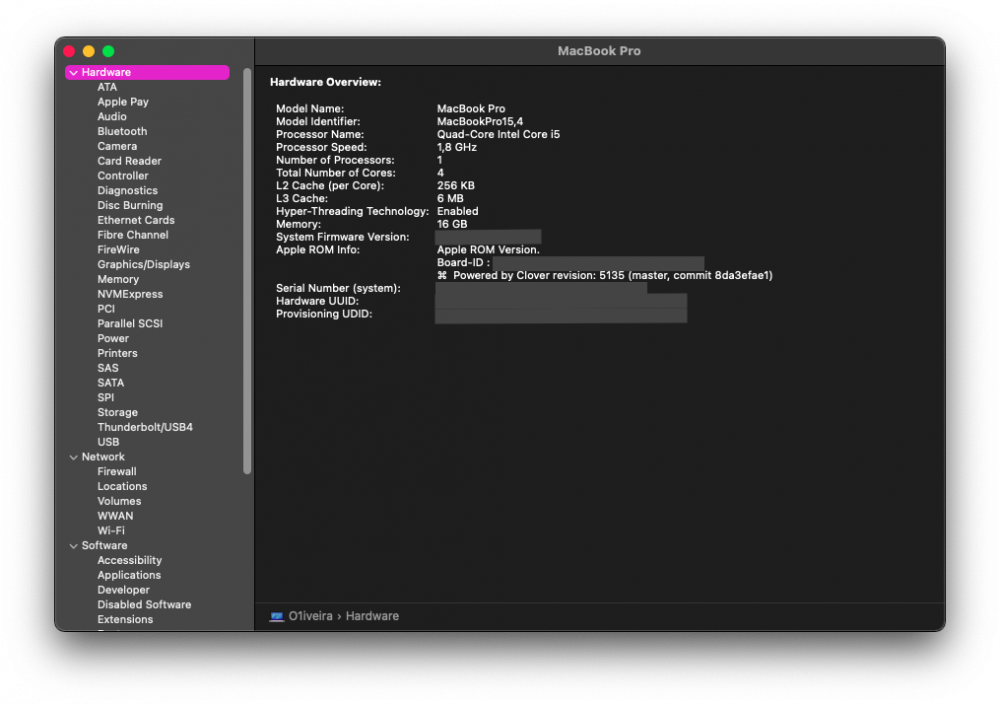Click the sidebar vertical scrollbar

[x=247, y=271]
